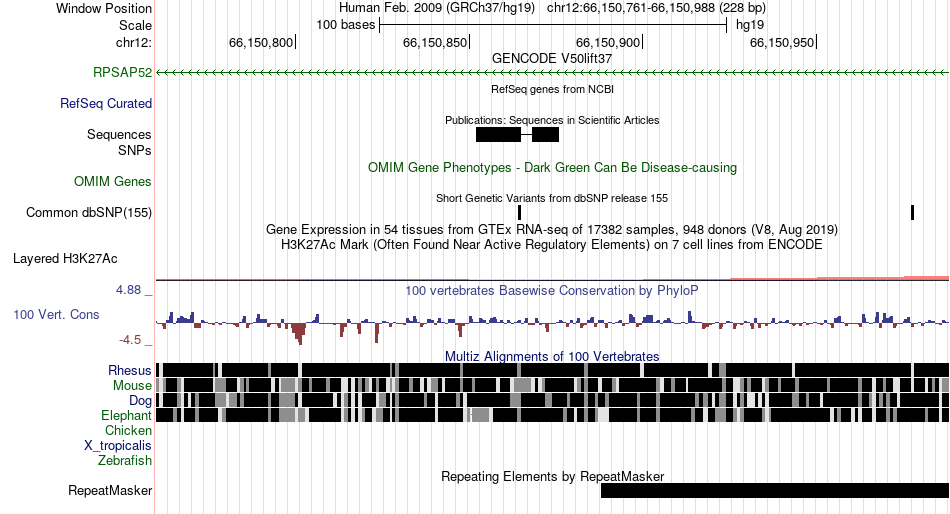Select the Dog alignment row label
This screenshot has width=950, height=514.
[x=140, y=401]
